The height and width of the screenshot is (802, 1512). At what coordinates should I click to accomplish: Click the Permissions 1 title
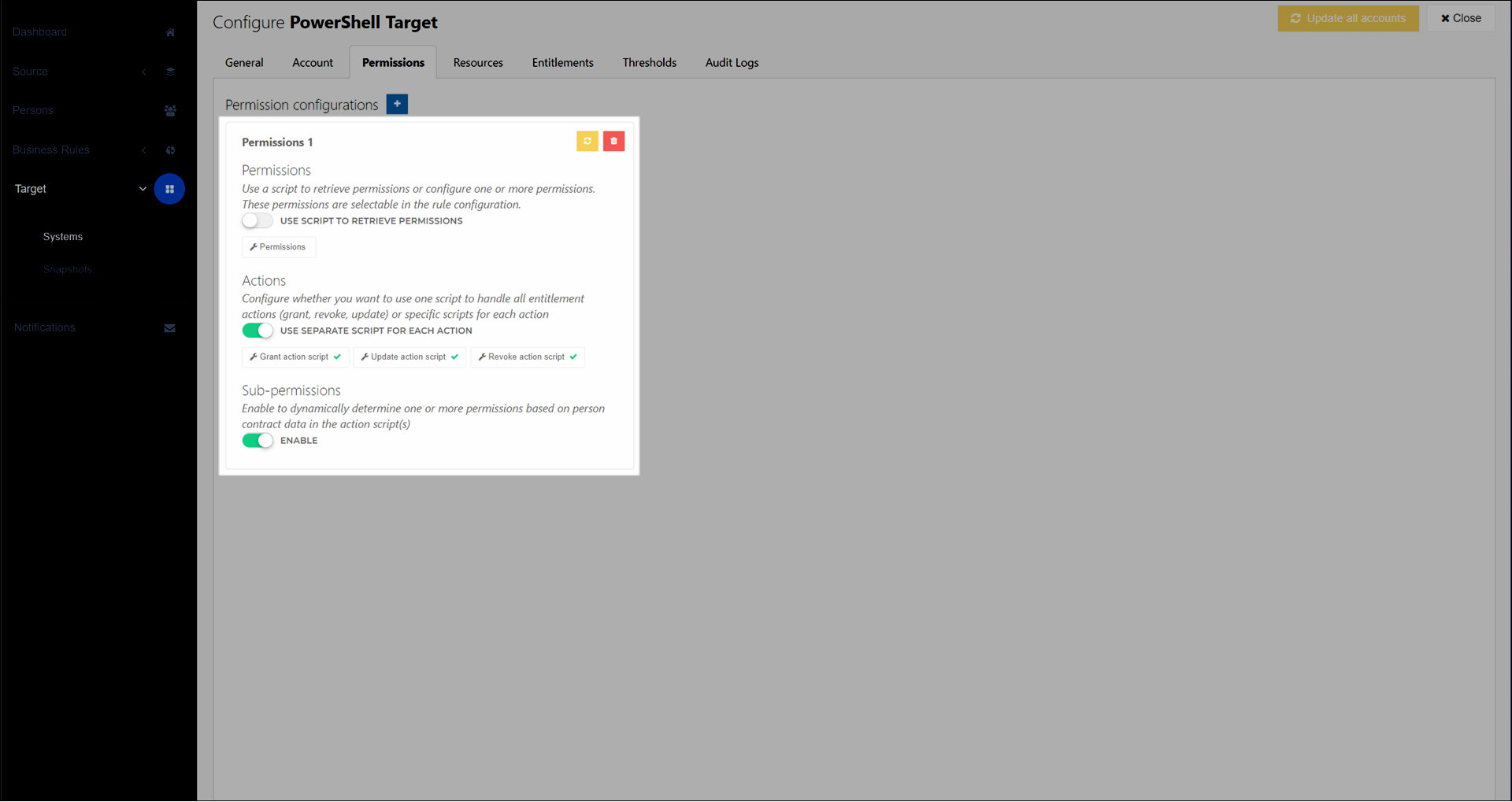tap(277, 142)
